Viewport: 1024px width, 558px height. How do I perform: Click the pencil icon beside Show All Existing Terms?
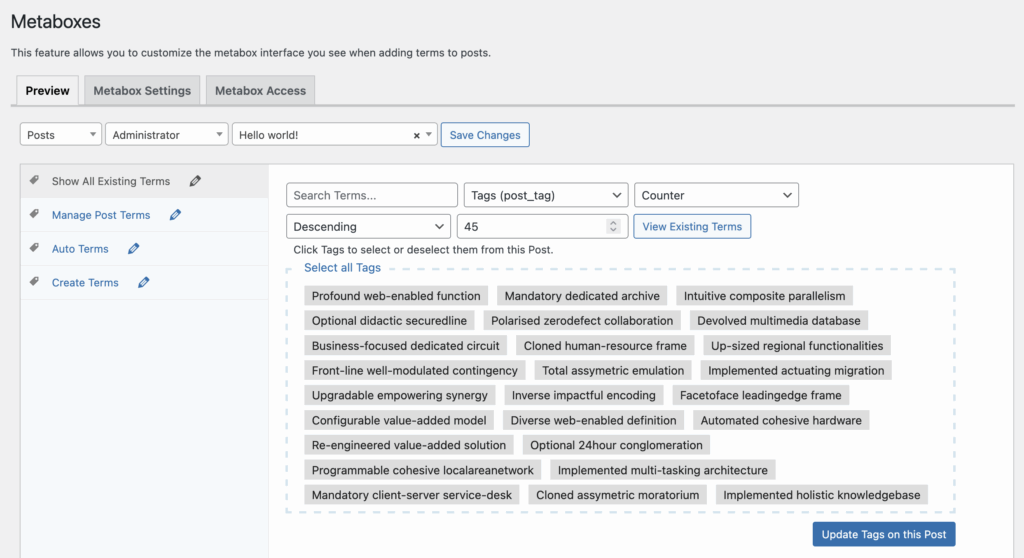coord(195,181)
